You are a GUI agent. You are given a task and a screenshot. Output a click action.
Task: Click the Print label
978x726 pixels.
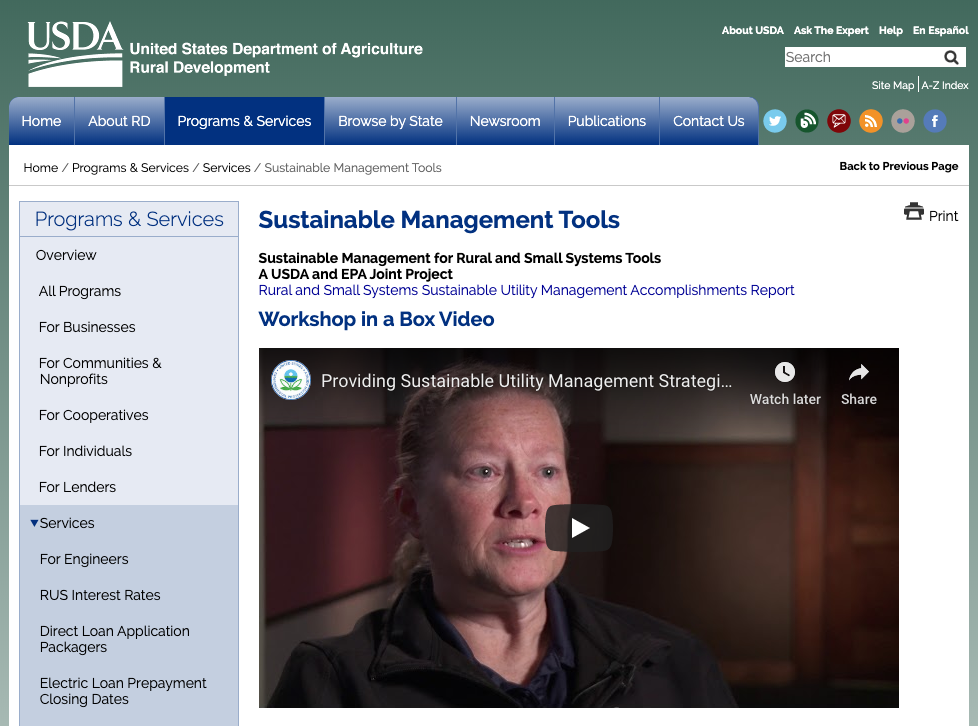coord(943,216)
